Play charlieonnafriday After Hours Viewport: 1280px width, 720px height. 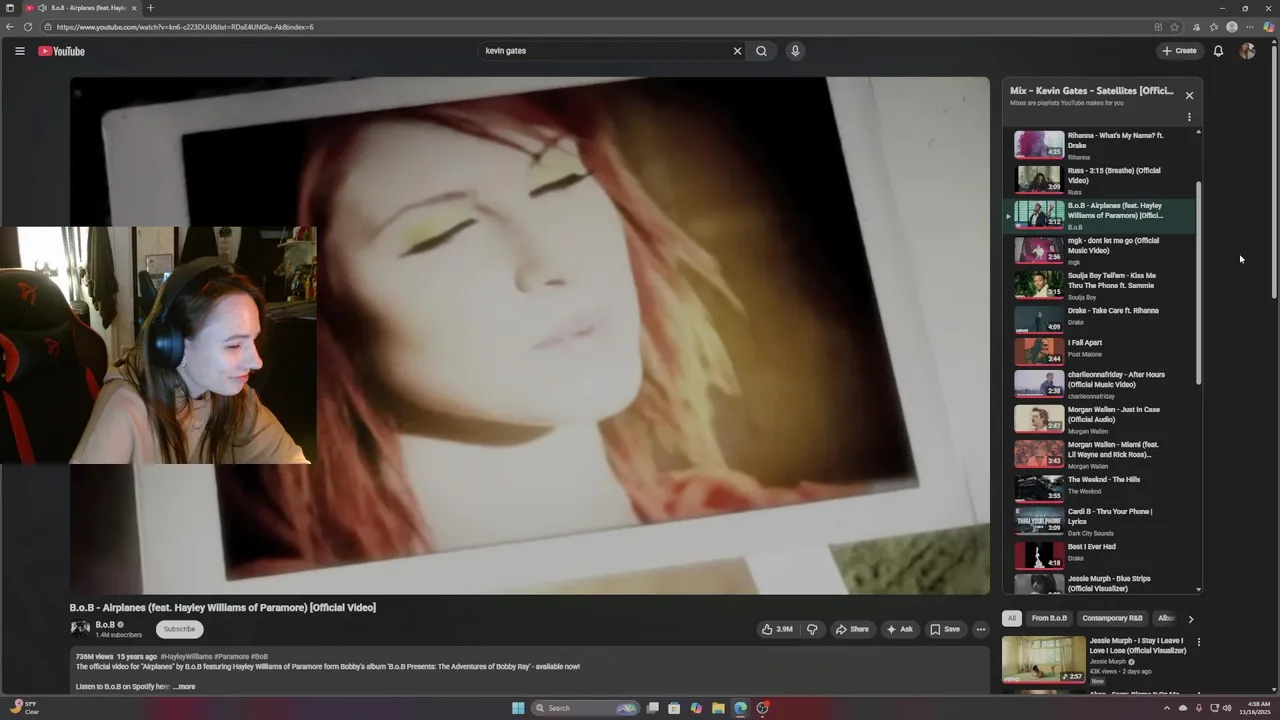(1099, 384)
